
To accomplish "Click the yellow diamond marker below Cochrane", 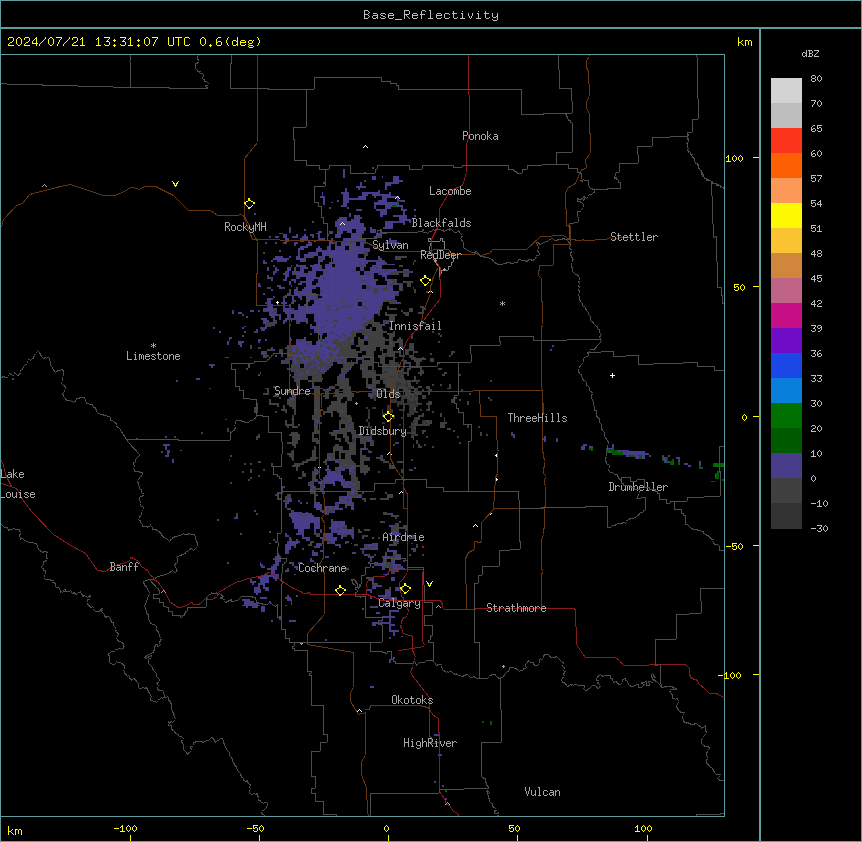I will tap(340, 590).
